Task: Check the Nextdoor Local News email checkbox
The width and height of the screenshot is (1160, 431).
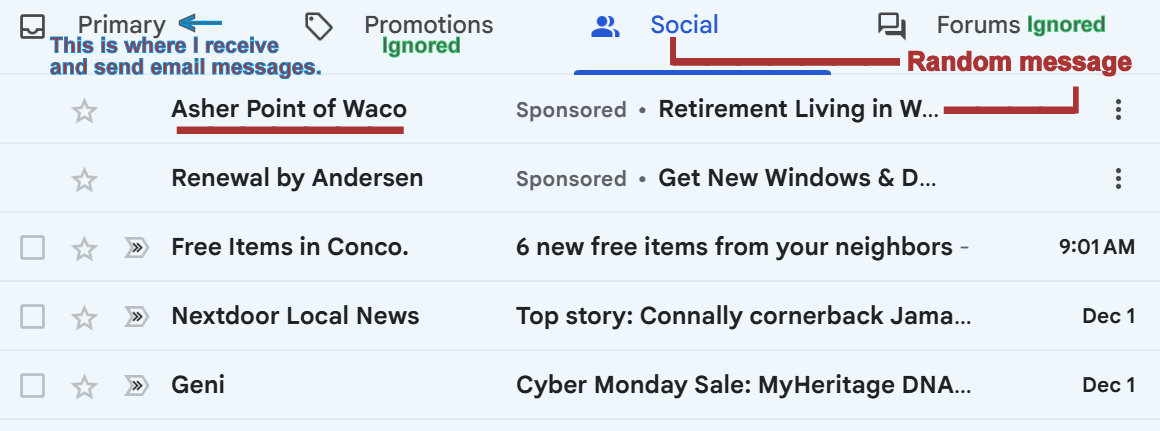Action: coord(33,318)
